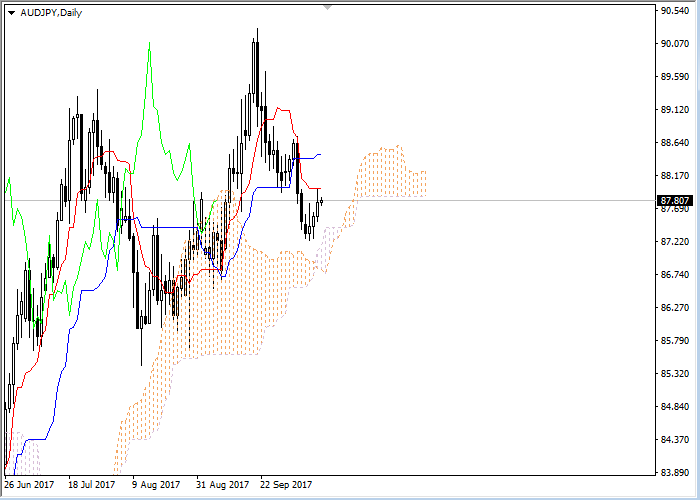Click the 85.790 price scale label

pos(675,341)
